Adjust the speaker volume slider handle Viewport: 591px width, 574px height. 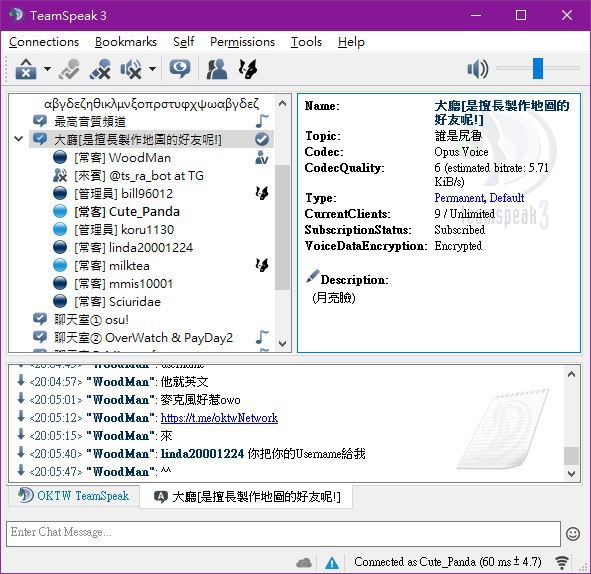pyautogui.click(x=538, y=69)
